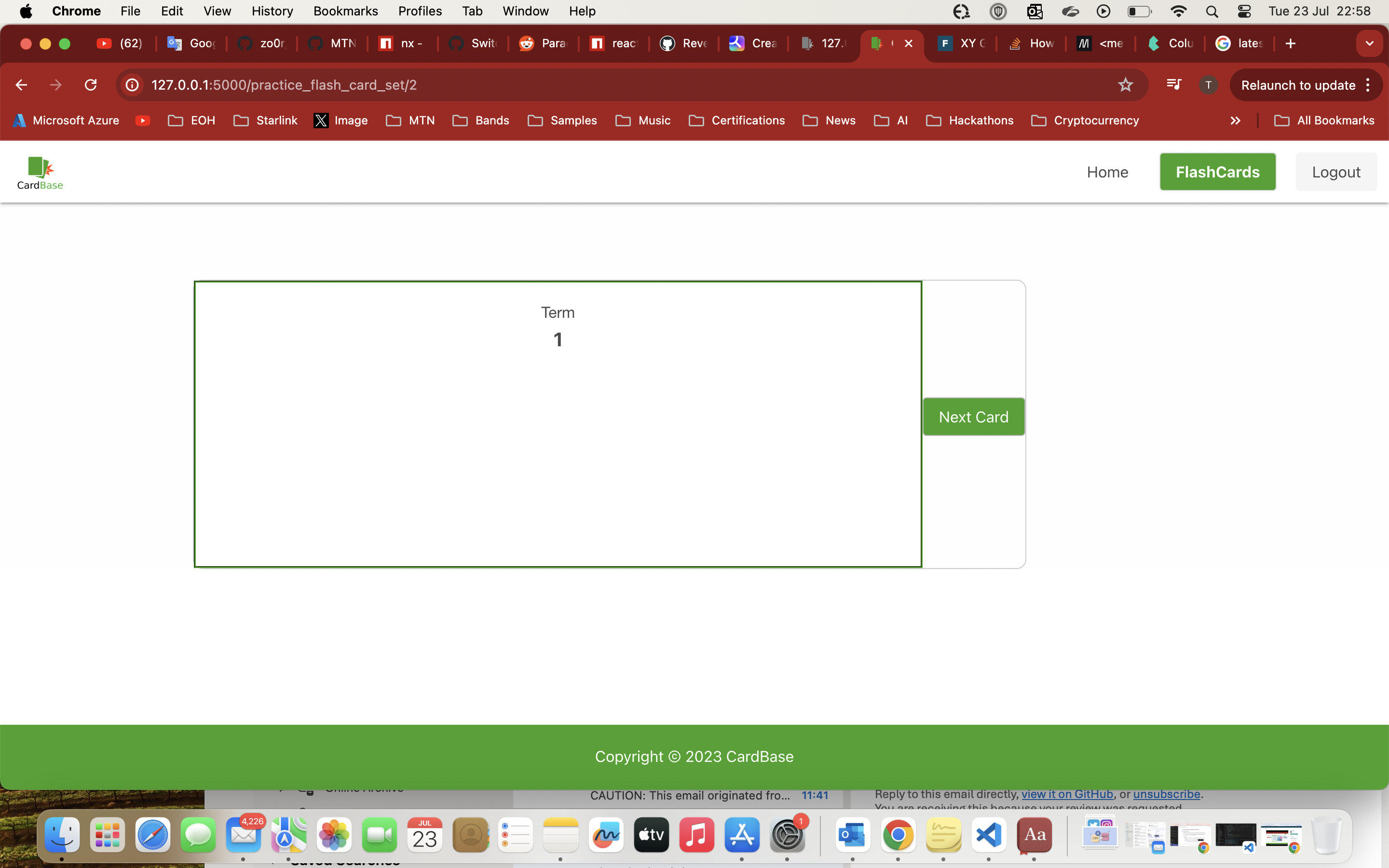Flip the Term flashcard
Viewport: 1389px width, 868px height.
pyautogui.click(x=558, y=424)
